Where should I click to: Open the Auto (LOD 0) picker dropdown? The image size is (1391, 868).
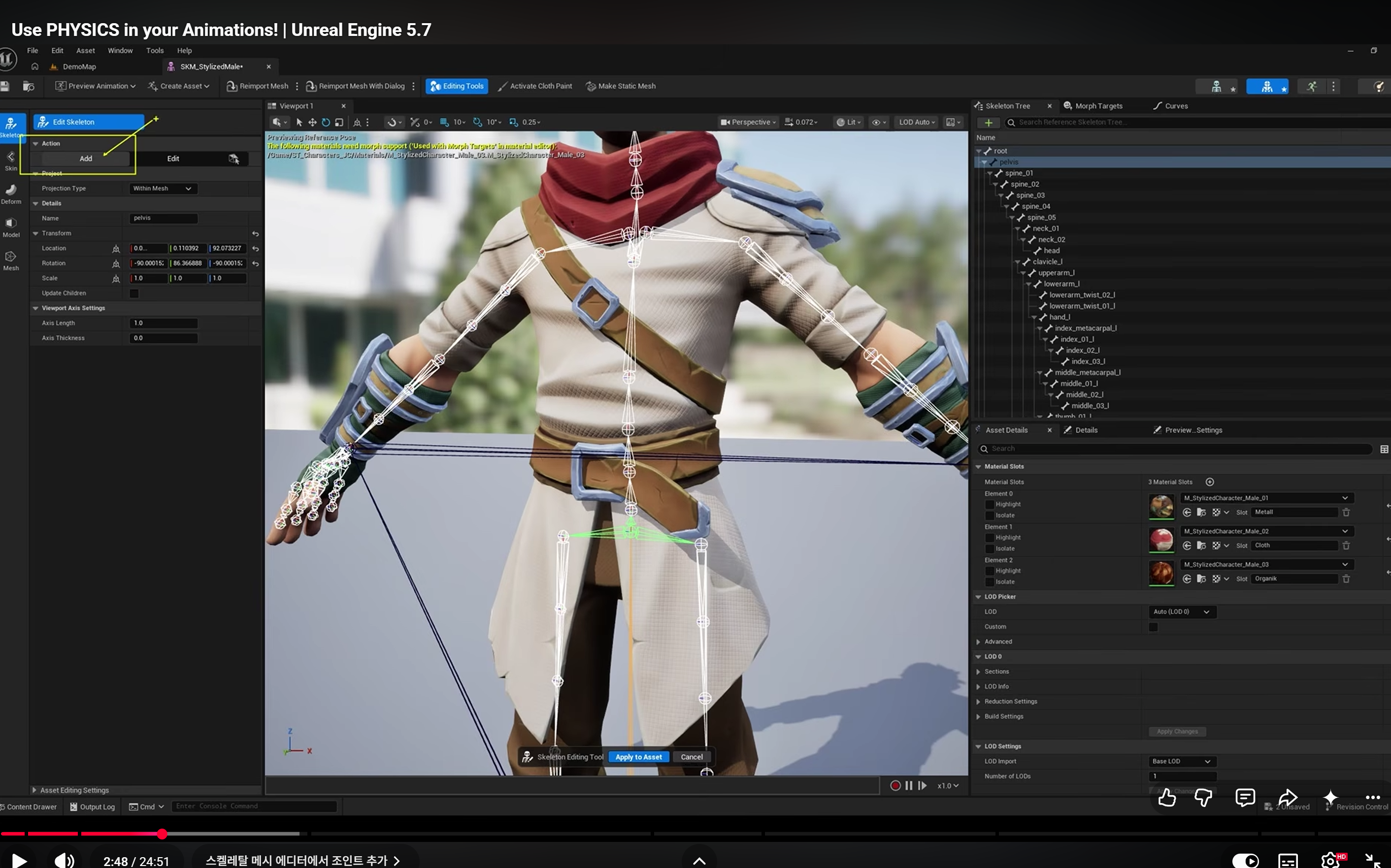1182,612
